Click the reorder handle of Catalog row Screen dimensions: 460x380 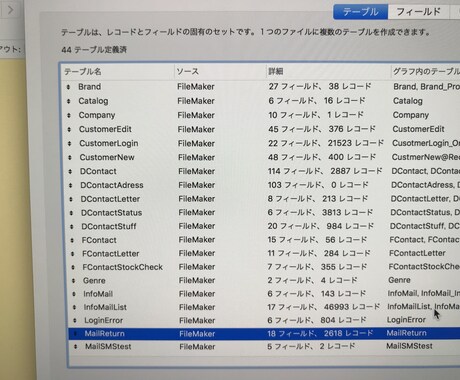click(68, 101)
